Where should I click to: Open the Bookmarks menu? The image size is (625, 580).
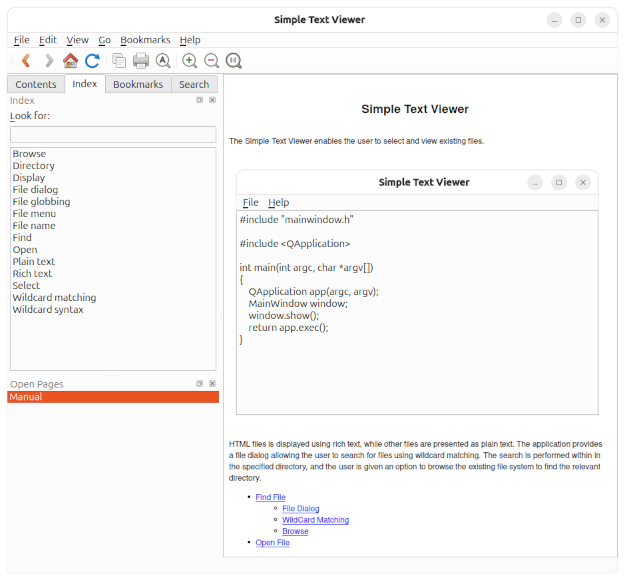coord(145,40)
